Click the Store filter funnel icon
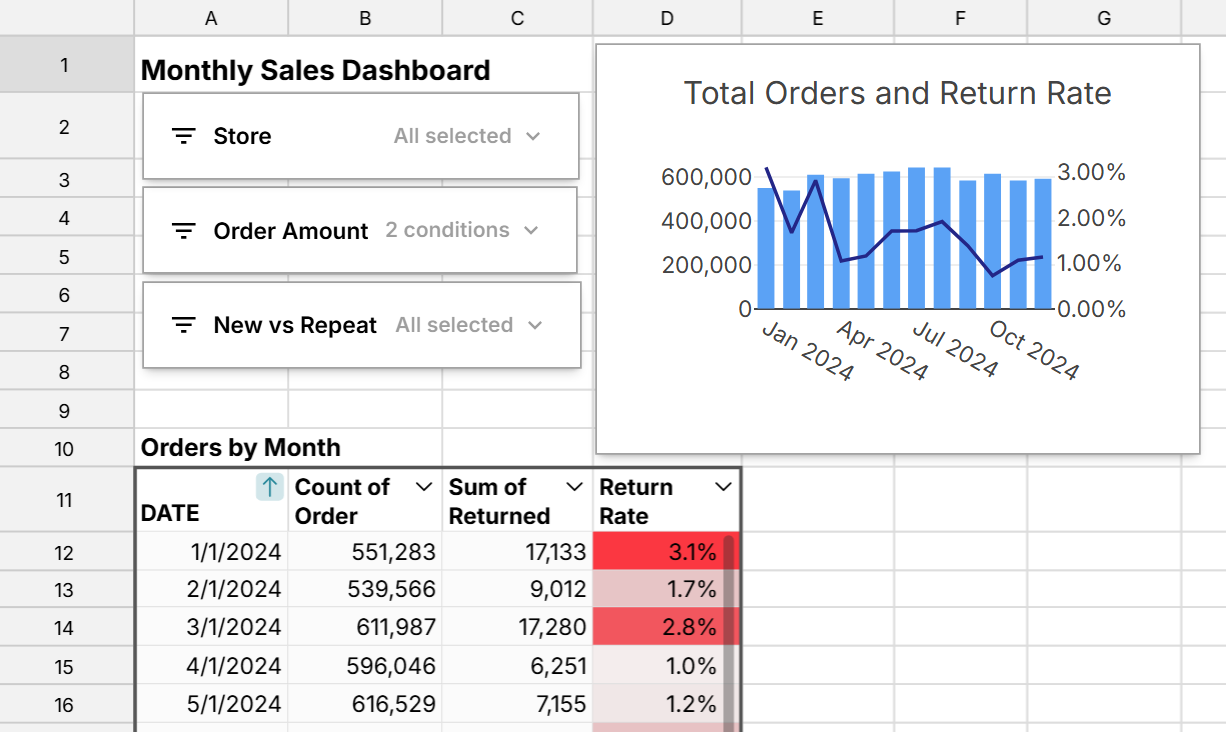The height and width of the screenshot is (732, 1226). coord(184,135)
